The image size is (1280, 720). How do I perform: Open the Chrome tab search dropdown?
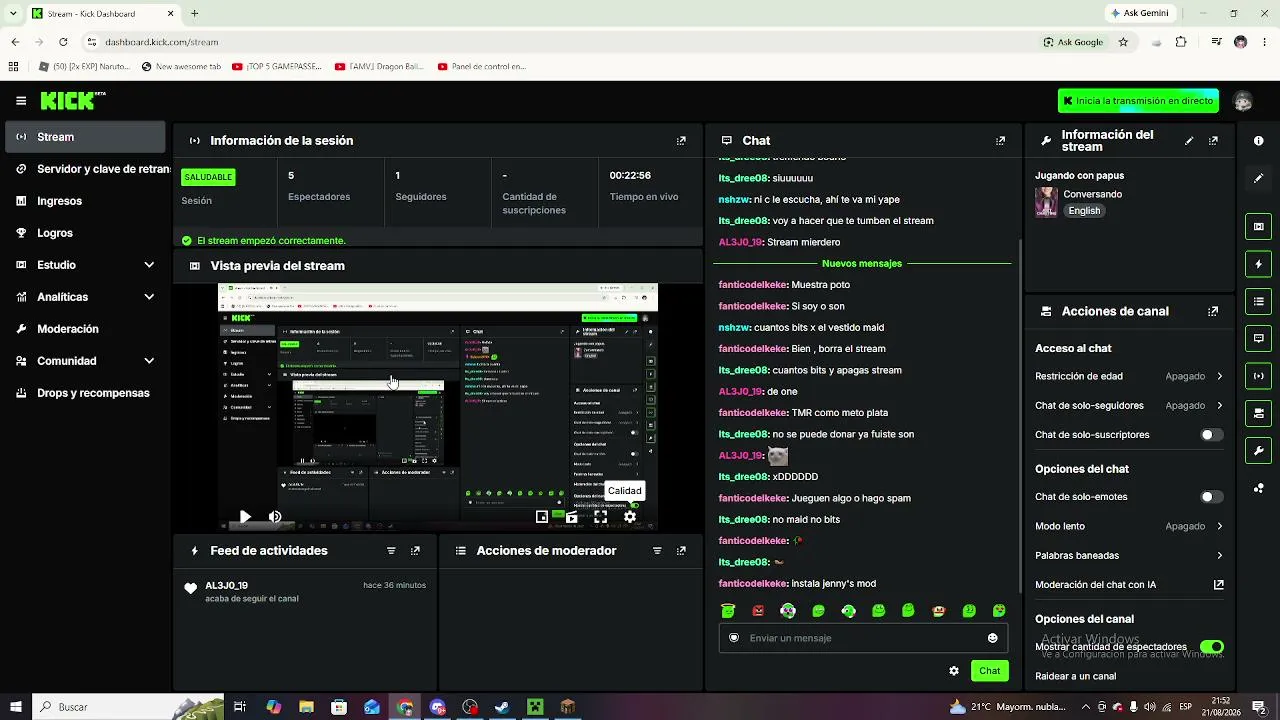(13, 13)
